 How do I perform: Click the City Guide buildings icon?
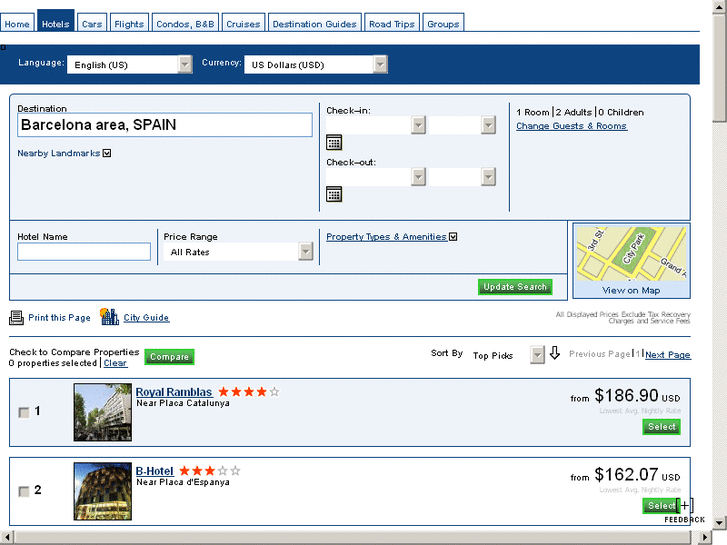109,317
